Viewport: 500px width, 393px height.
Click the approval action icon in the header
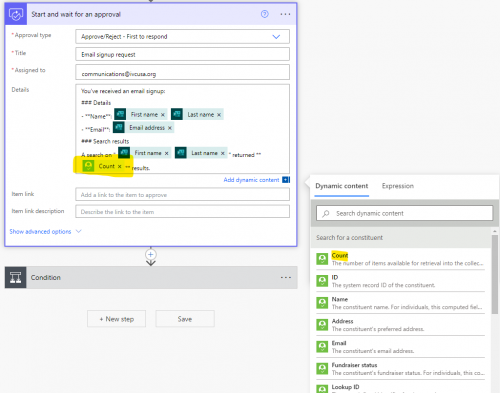16,14
